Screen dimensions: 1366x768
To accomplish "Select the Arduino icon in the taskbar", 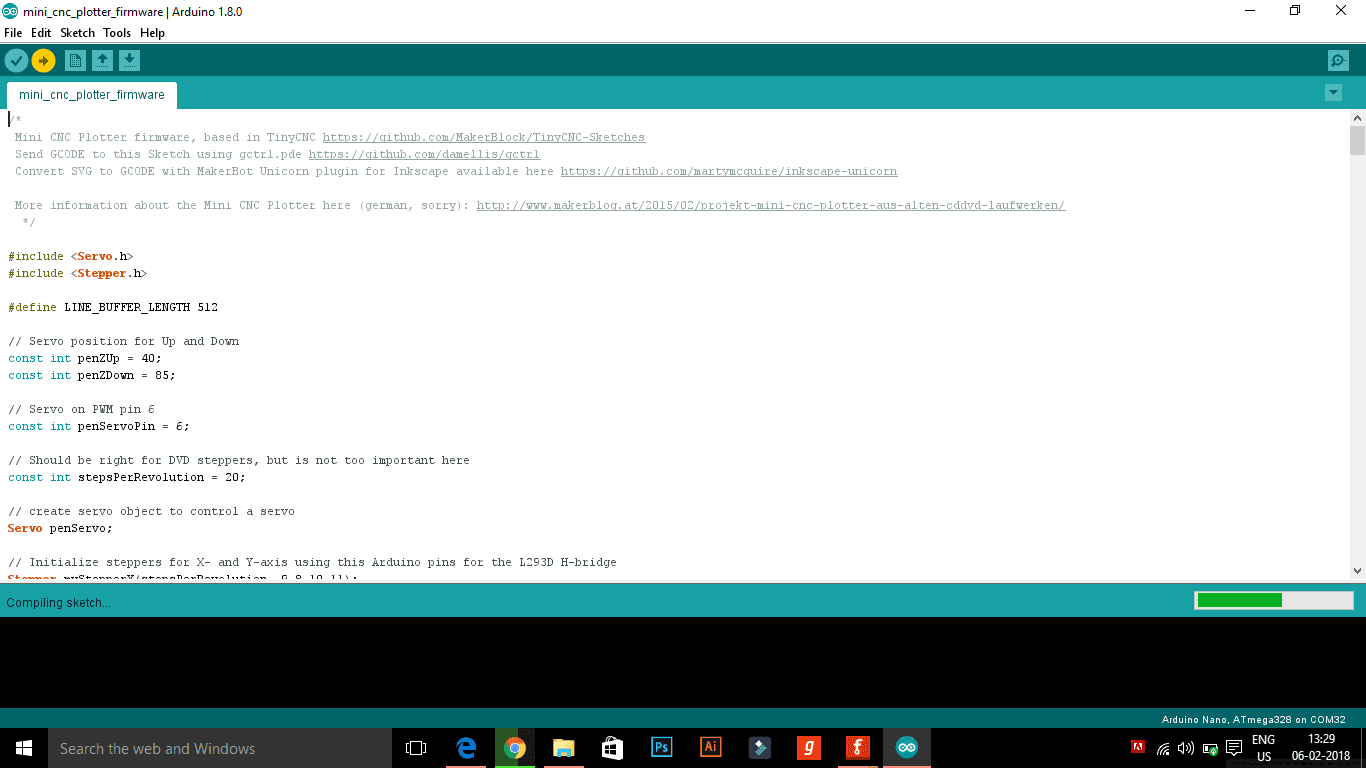I will point(906,747).
